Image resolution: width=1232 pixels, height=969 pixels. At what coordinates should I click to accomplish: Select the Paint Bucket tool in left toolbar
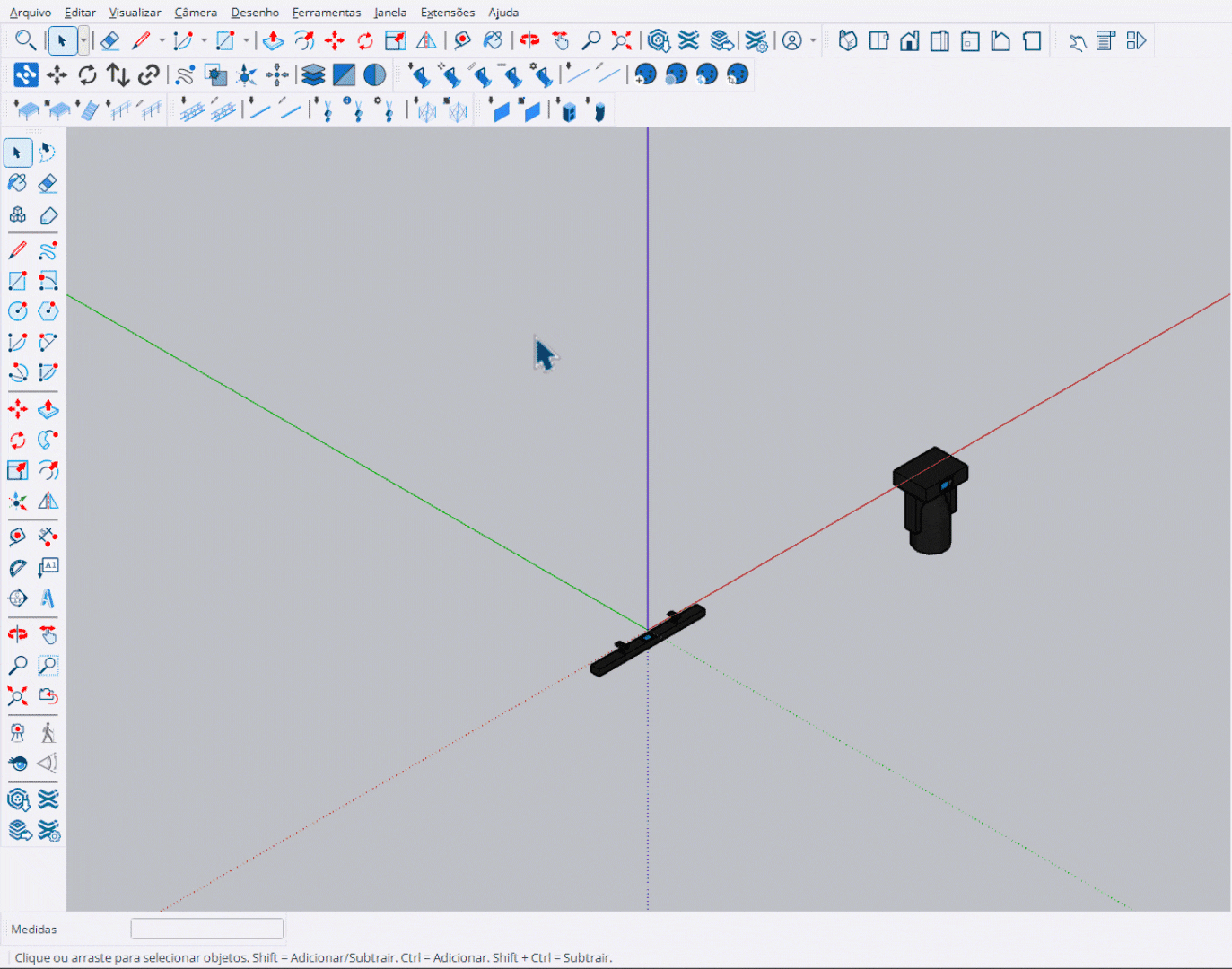(x=17, y=183)
